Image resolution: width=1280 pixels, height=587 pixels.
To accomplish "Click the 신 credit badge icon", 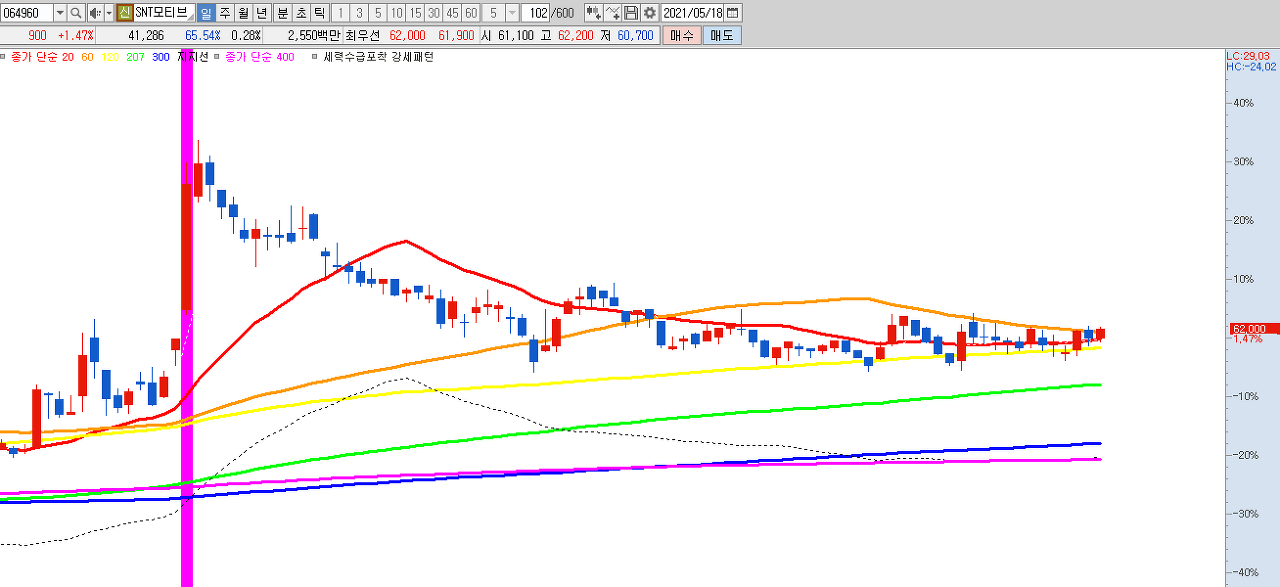I will (x=124, y=13).
